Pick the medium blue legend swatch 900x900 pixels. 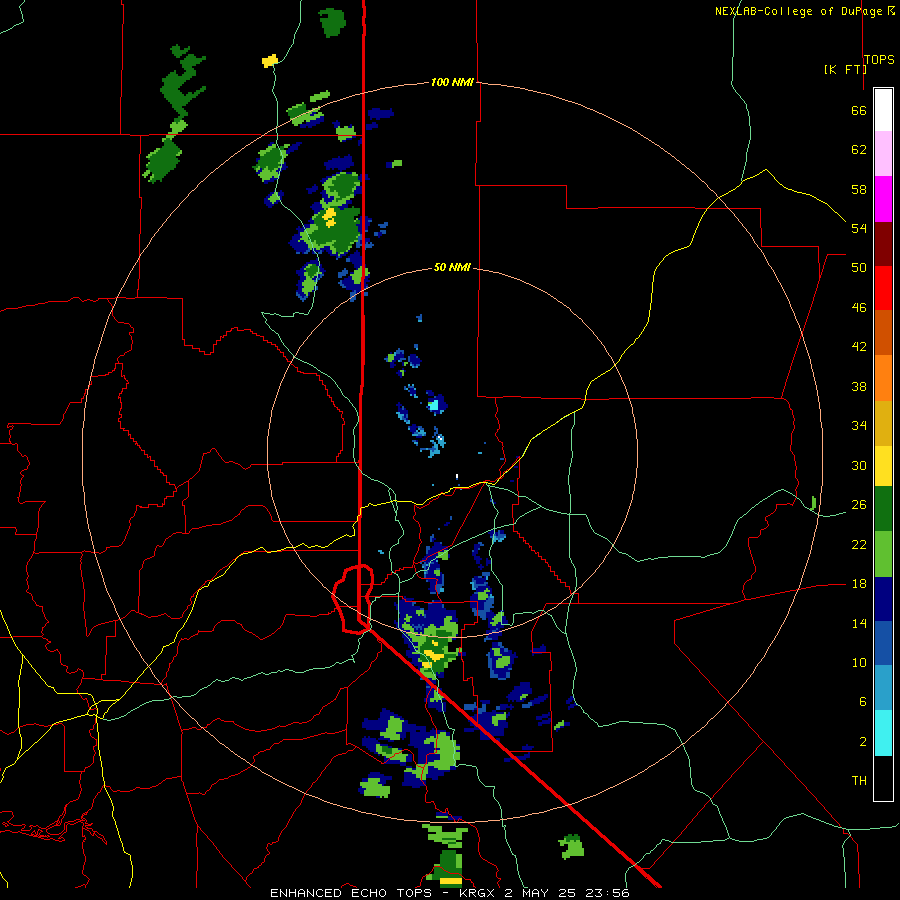coord(883,643)
